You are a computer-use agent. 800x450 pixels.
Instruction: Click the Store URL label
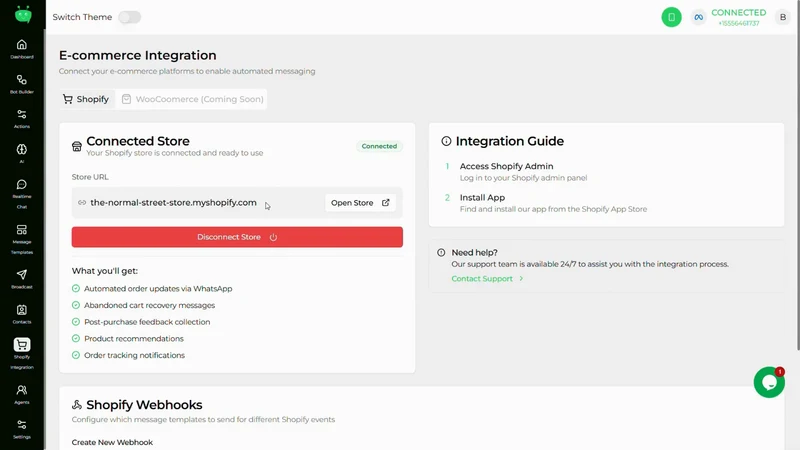click(x=90, y=177)
